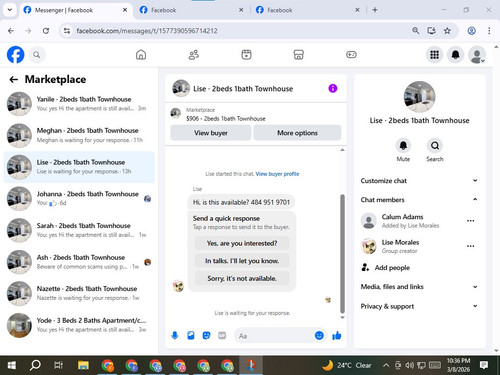Open the Facebook logo home link
Screen dimensions: 500x375
(x=16, y=55)
